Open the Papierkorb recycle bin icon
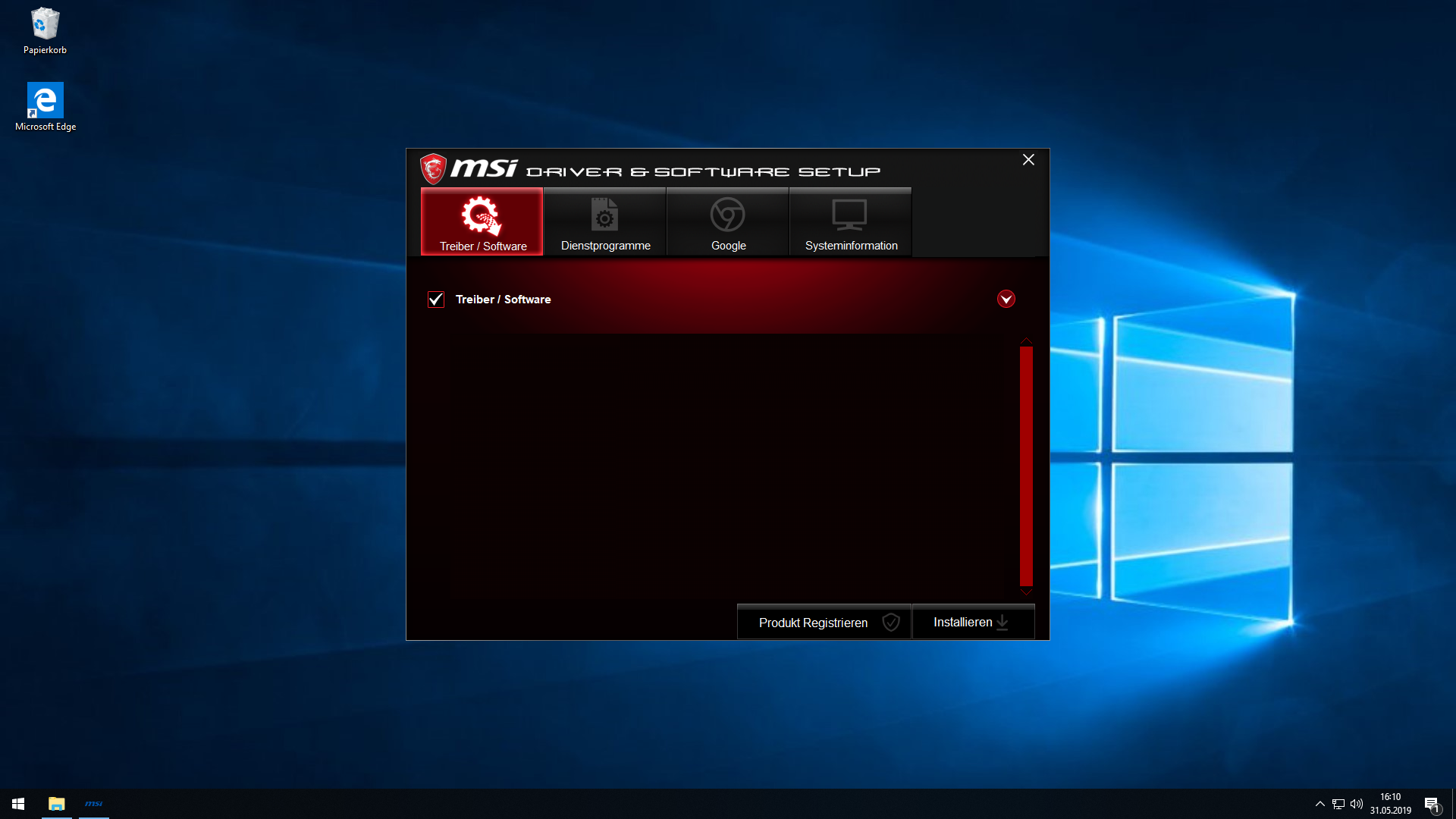Image resolution: width=1456 pixels, height=819 pixels. [x=45, y=25]
